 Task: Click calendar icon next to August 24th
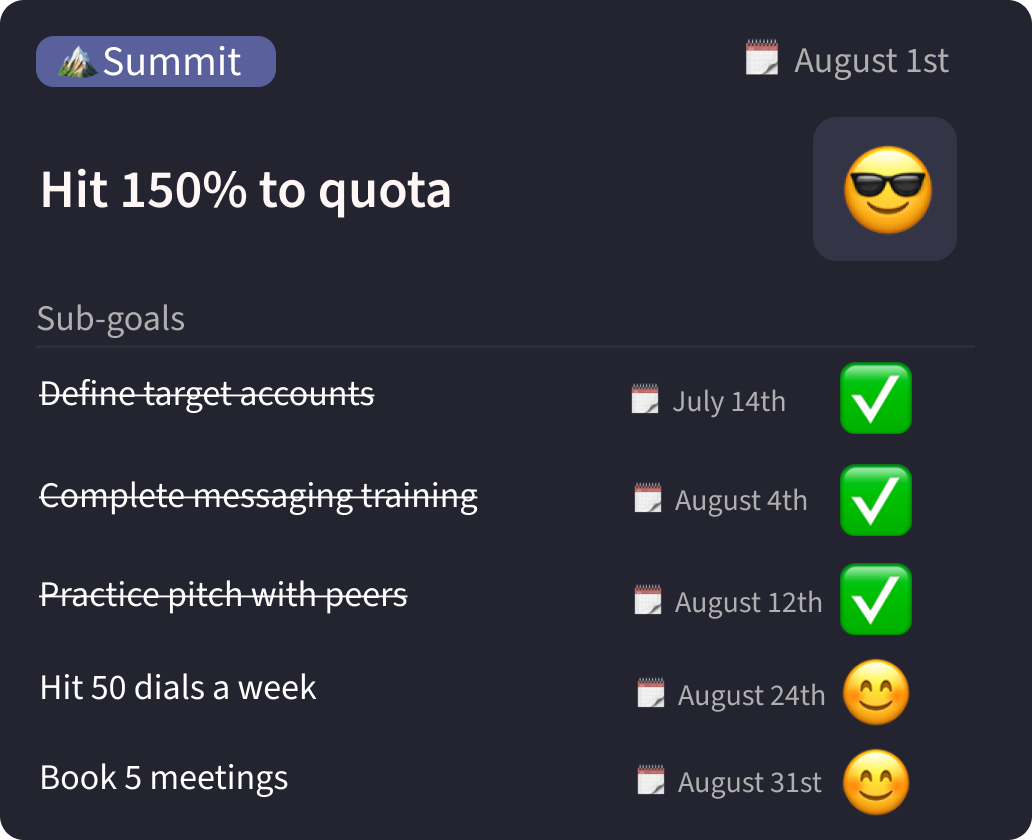point(651,693)
